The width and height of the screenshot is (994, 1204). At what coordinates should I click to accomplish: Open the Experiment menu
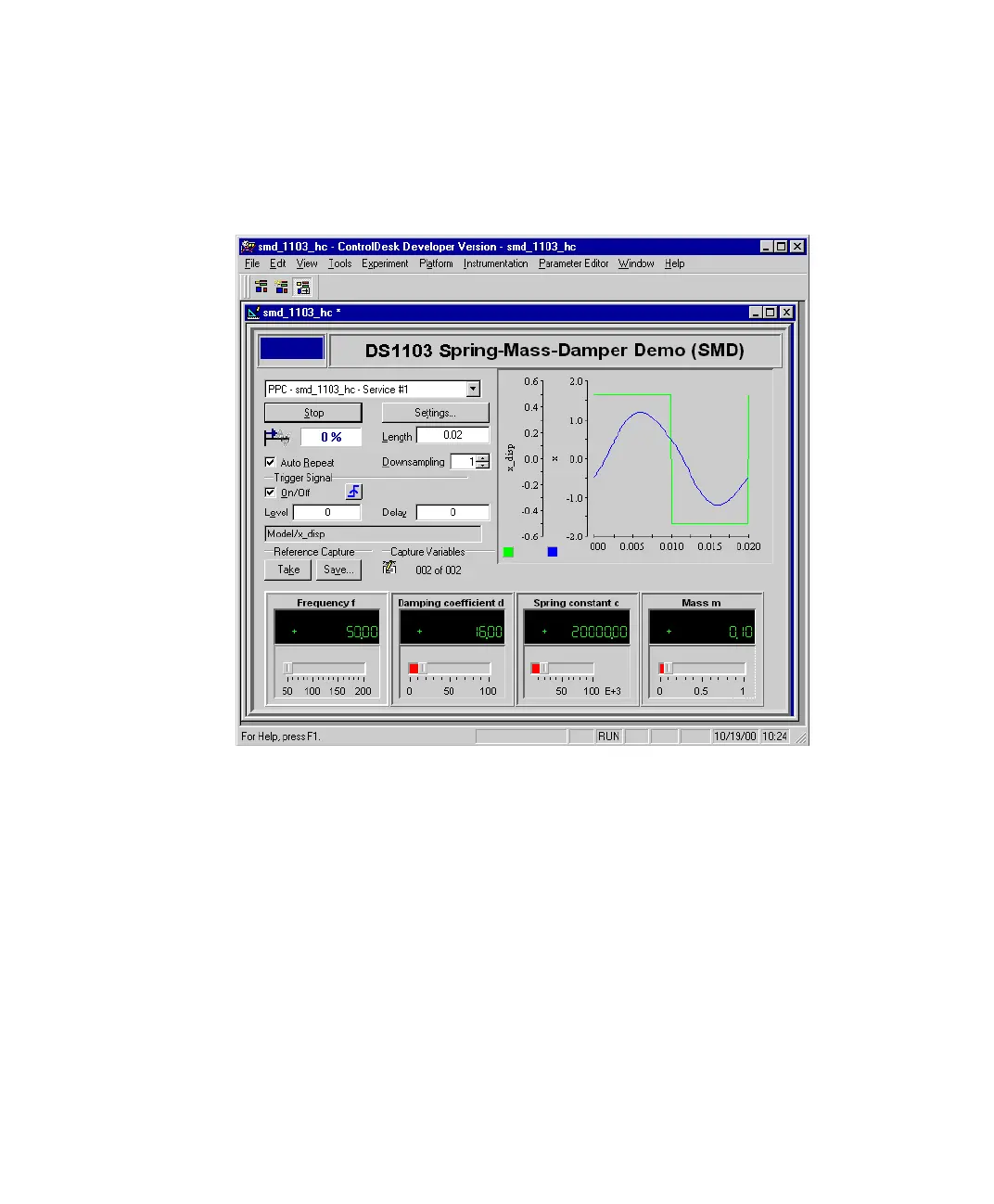pyautogui.click(x=385, y=263)
